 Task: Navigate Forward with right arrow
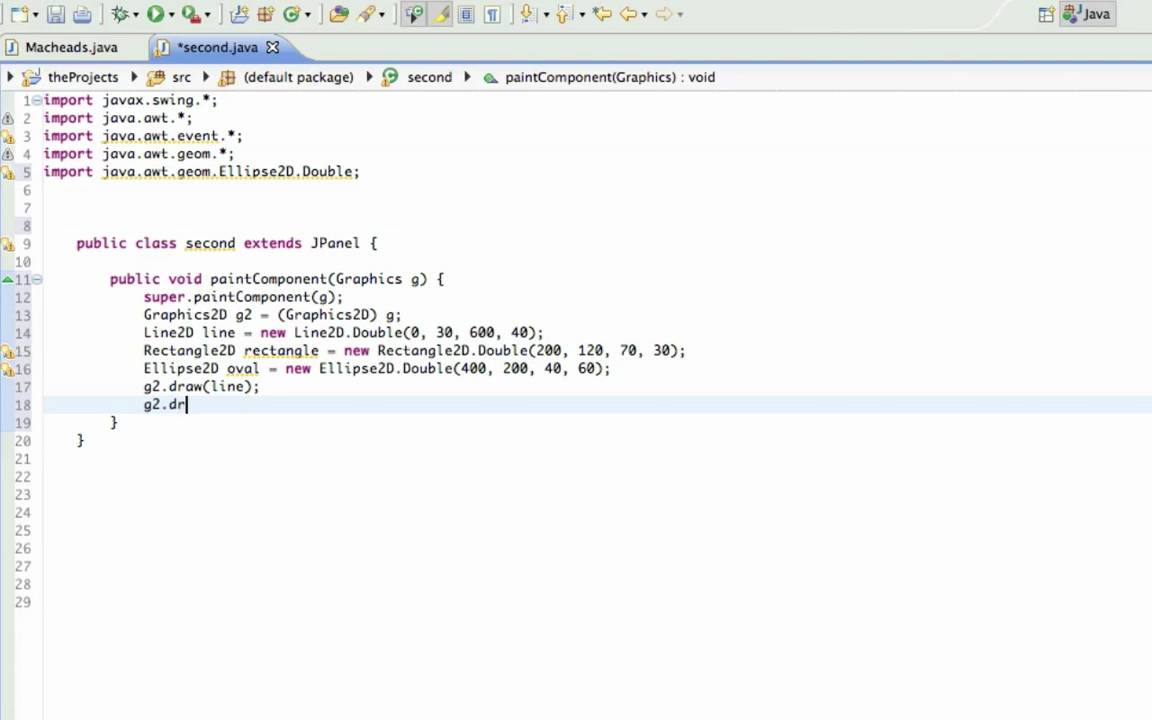coord(663,14)
